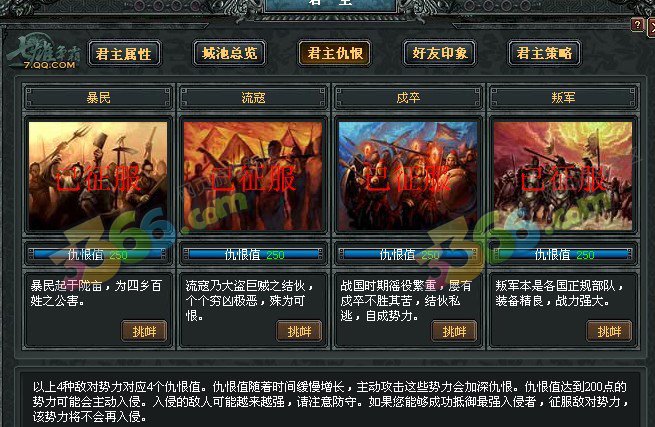Click the 叛军 仇恨值 progress bar
The width and height of the screenshot is (655, 427).
(x=563, y=254)
